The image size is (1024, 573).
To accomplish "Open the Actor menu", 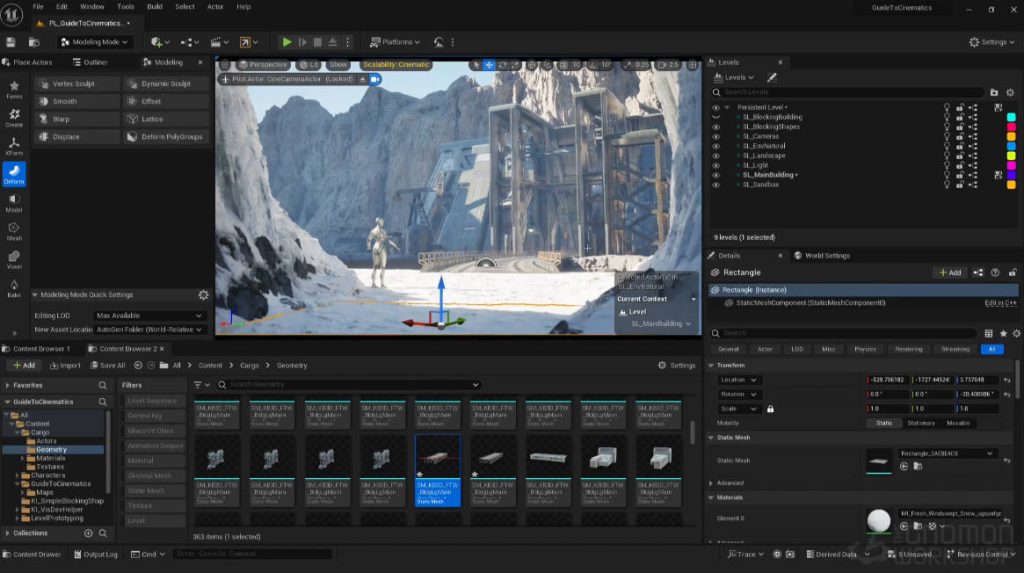I will [x=215, y=7].
